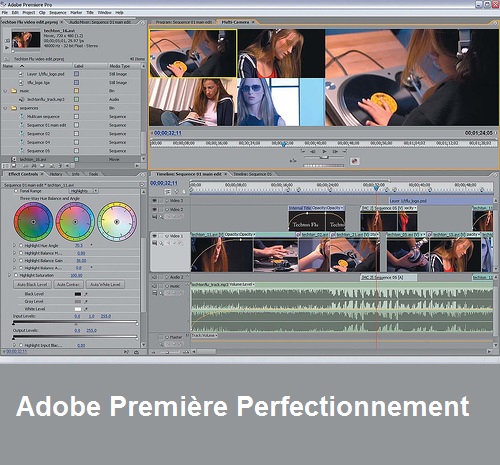Click the Auto Contrast button
The height and width of the screenshot is (465, 500).
(x=68, y=285)
